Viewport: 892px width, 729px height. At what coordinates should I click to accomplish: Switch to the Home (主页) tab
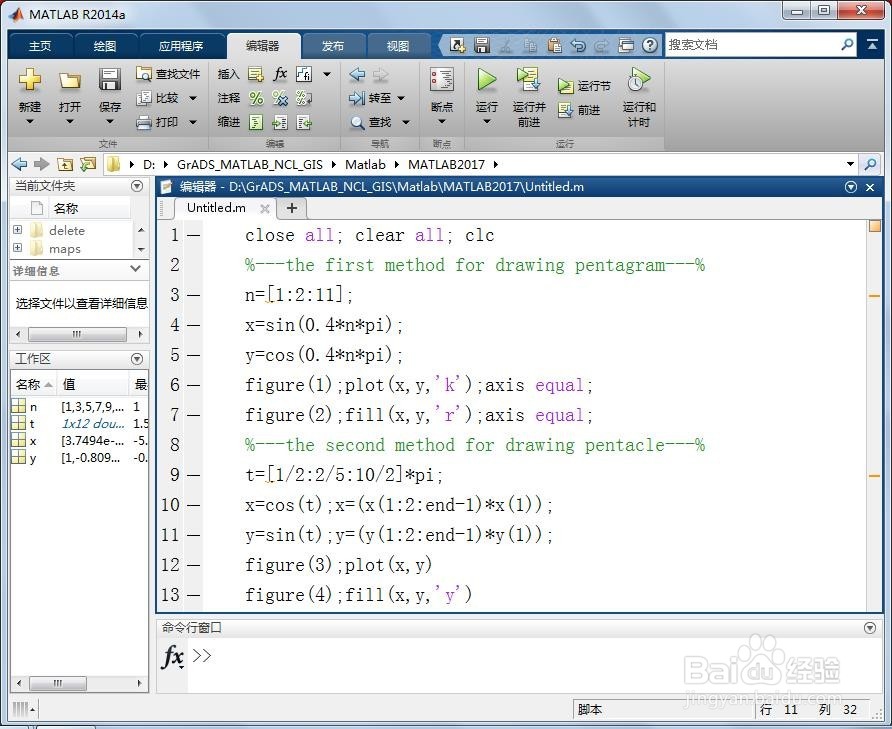[x=40, y=46]
